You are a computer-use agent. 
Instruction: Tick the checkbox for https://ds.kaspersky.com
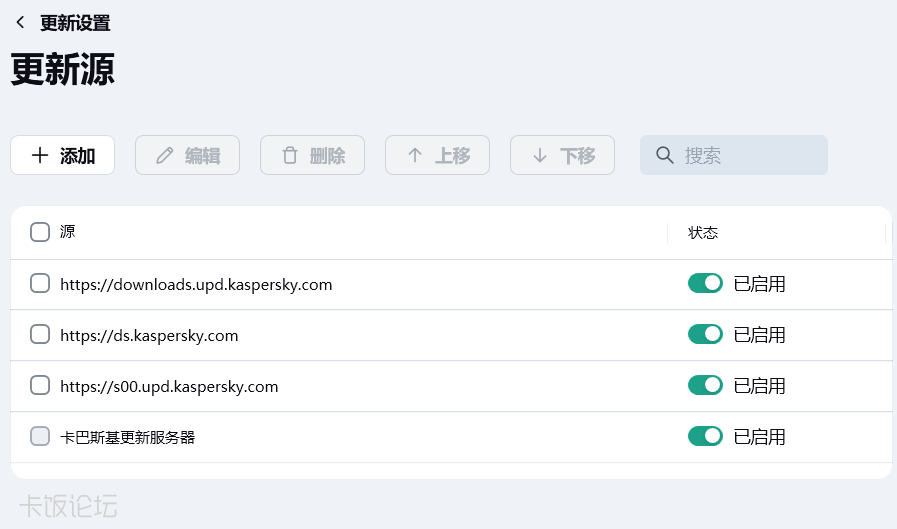click(40, 335)
